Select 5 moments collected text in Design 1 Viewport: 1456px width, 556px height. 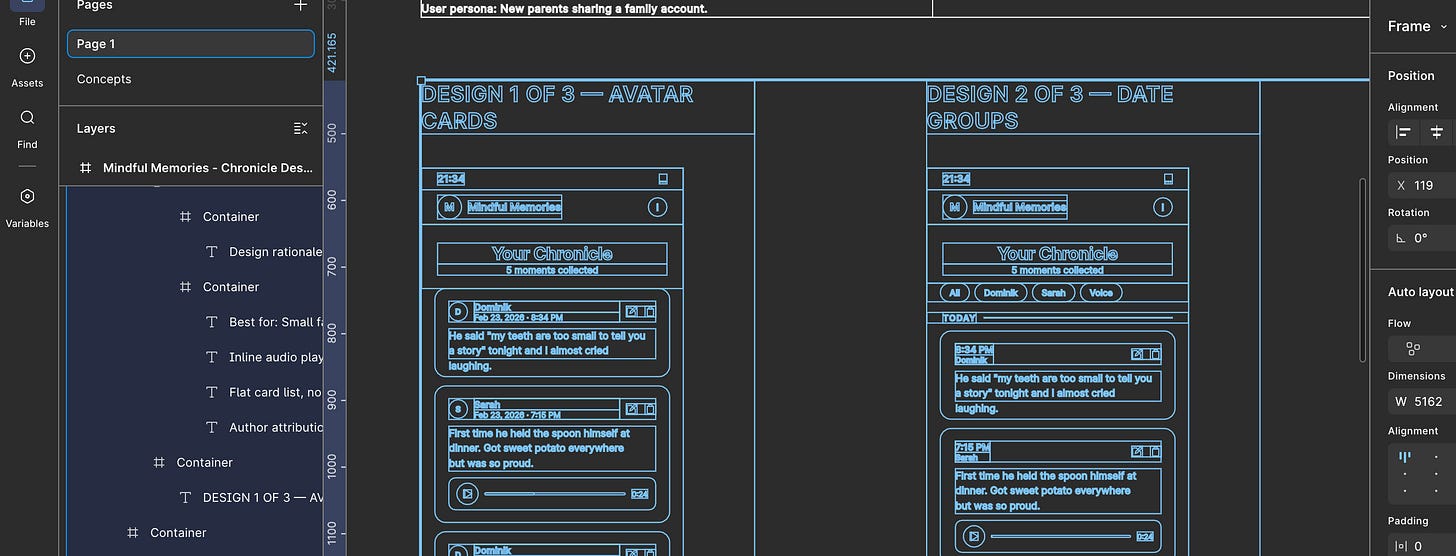[x=552, y=270]
